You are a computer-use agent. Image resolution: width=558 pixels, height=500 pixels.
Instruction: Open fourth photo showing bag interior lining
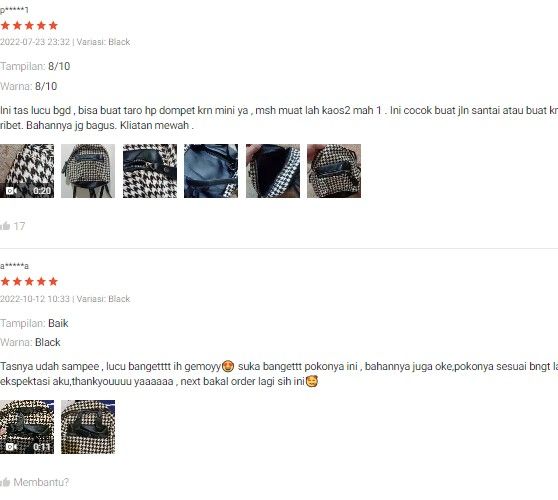click(x=211, y=171)
